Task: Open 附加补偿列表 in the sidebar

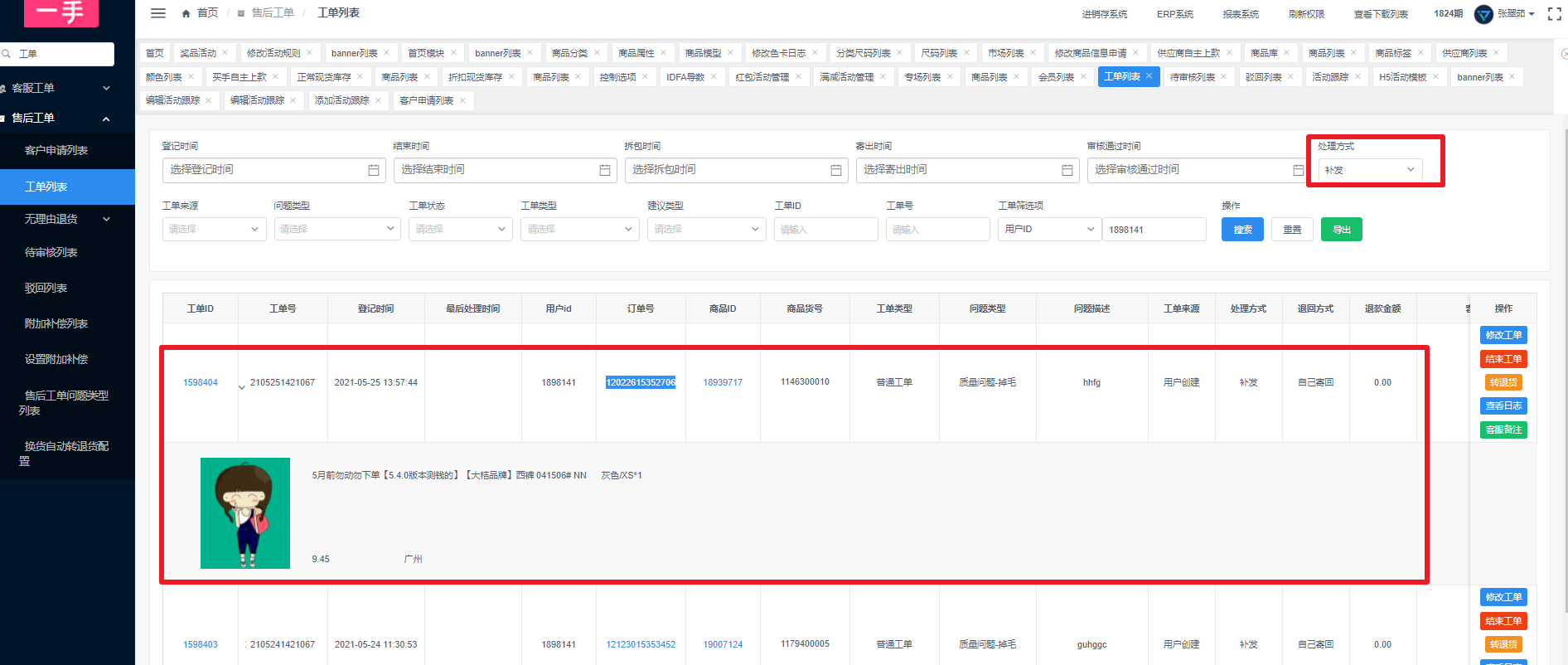Action: 56,324
